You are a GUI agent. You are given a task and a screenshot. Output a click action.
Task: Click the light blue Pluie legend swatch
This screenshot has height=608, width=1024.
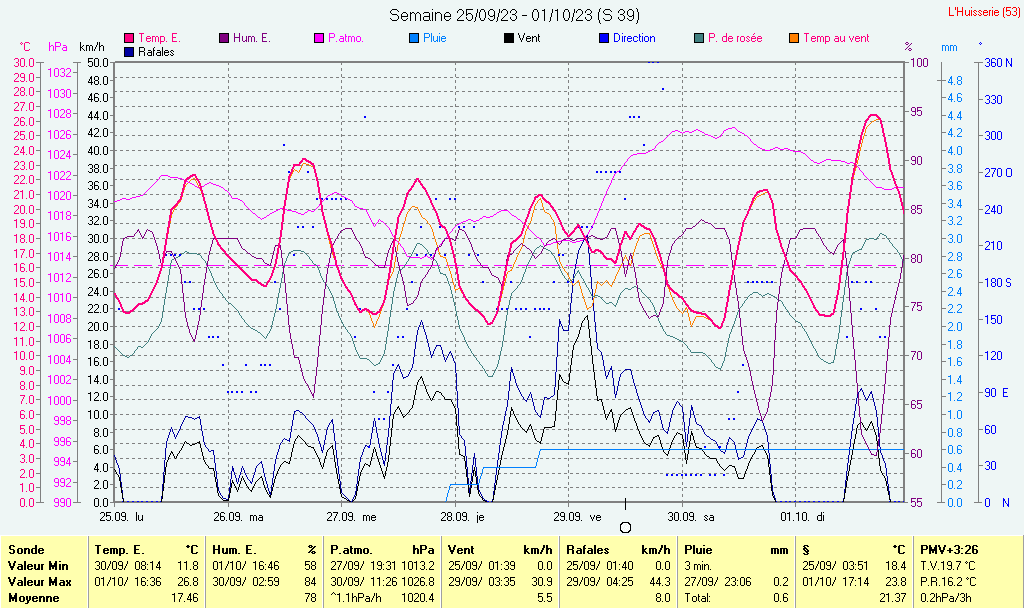(414, 39)
